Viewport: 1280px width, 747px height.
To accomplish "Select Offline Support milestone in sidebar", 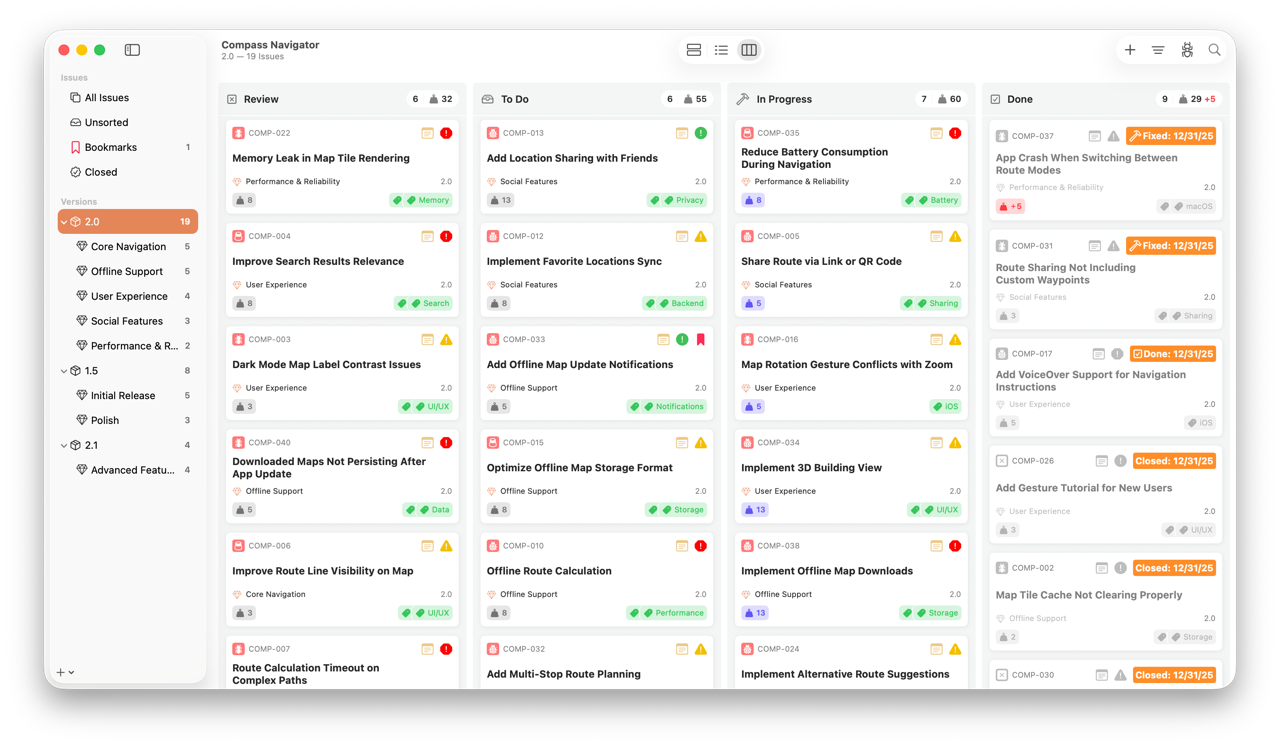I will tap(128, 271).
